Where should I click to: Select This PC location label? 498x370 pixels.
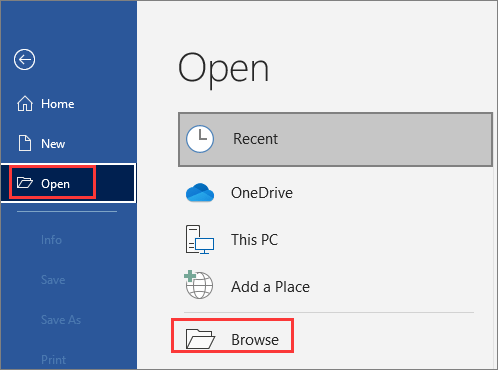[255, 240]
